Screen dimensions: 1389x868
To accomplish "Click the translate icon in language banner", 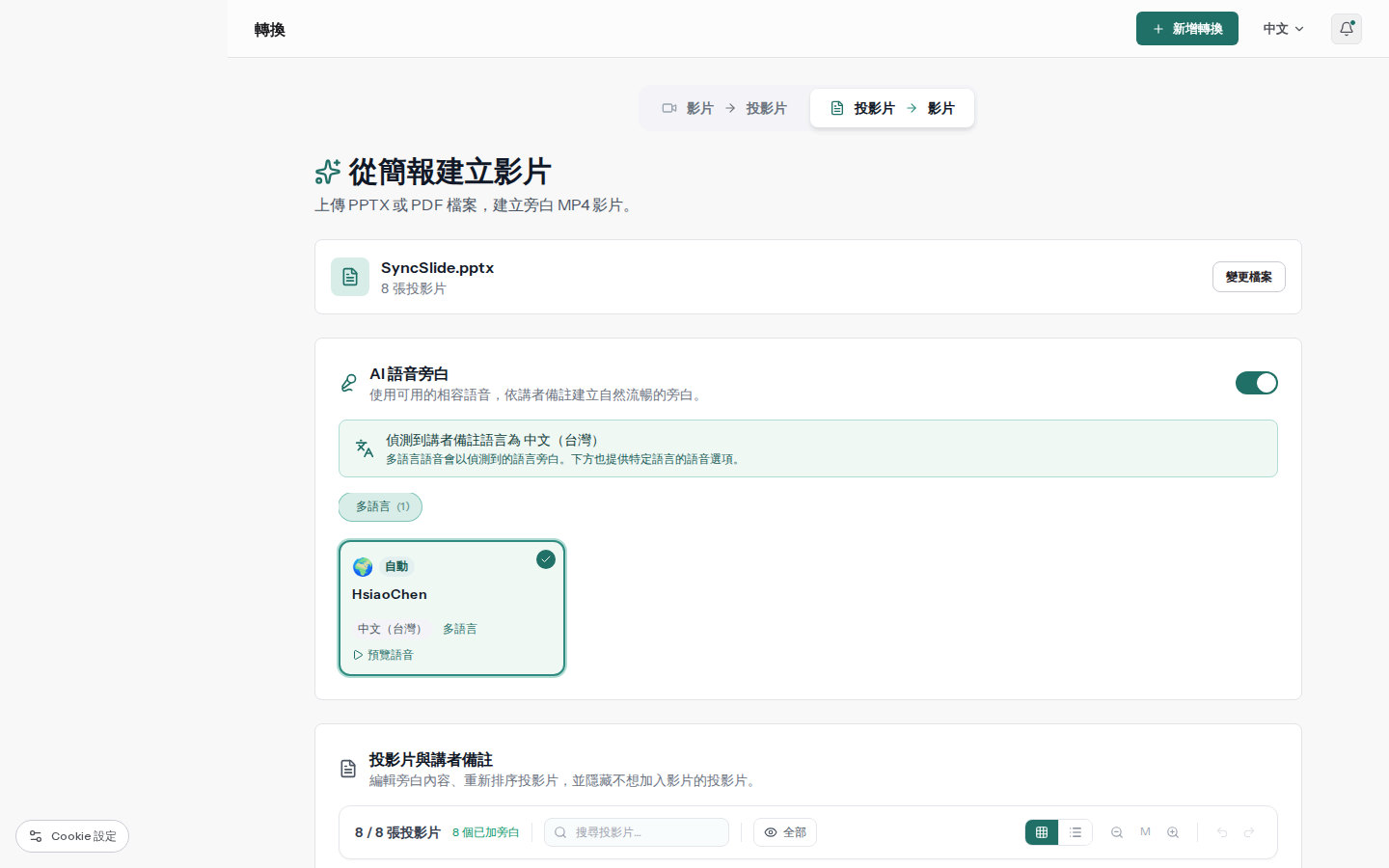I will pyautogui.click(x=365, y=448).
